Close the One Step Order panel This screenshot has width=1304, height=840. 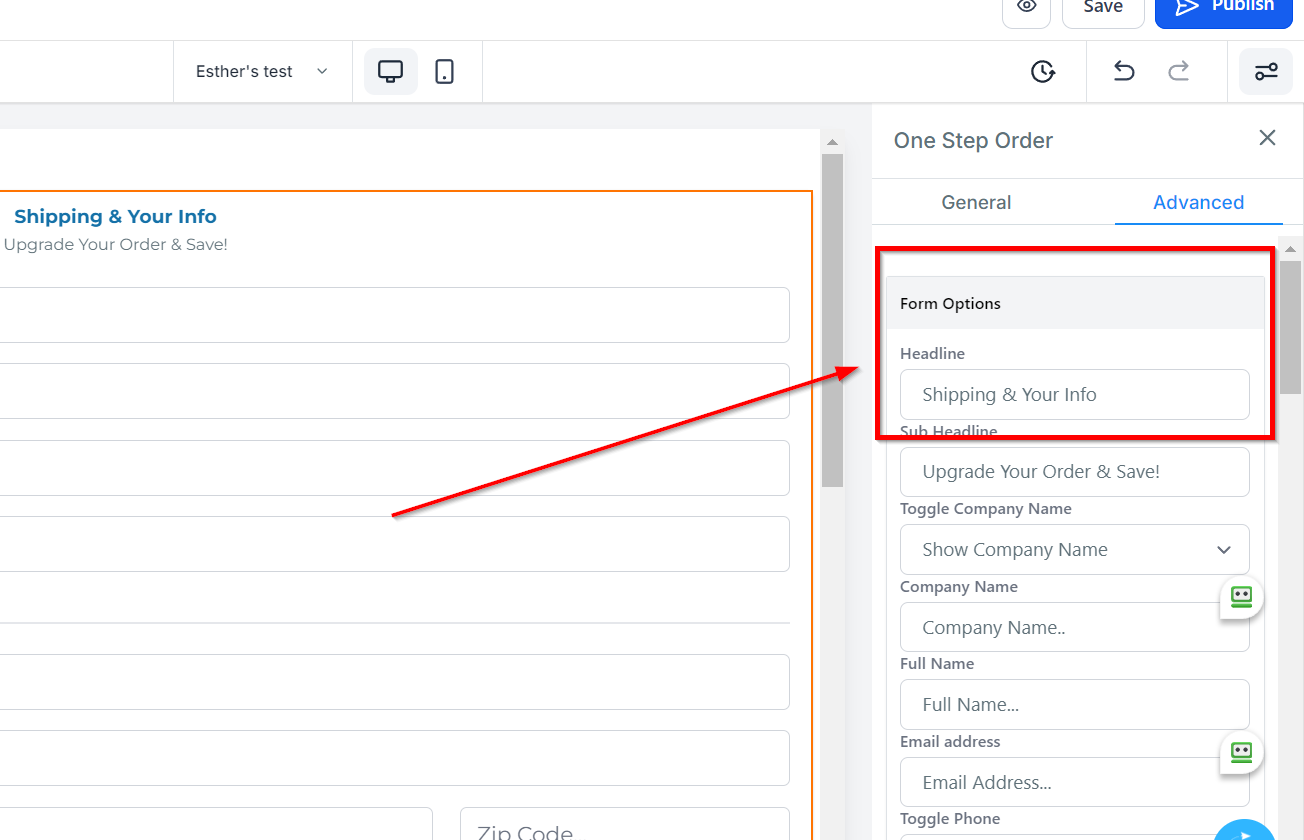[x=1267, y=138]
